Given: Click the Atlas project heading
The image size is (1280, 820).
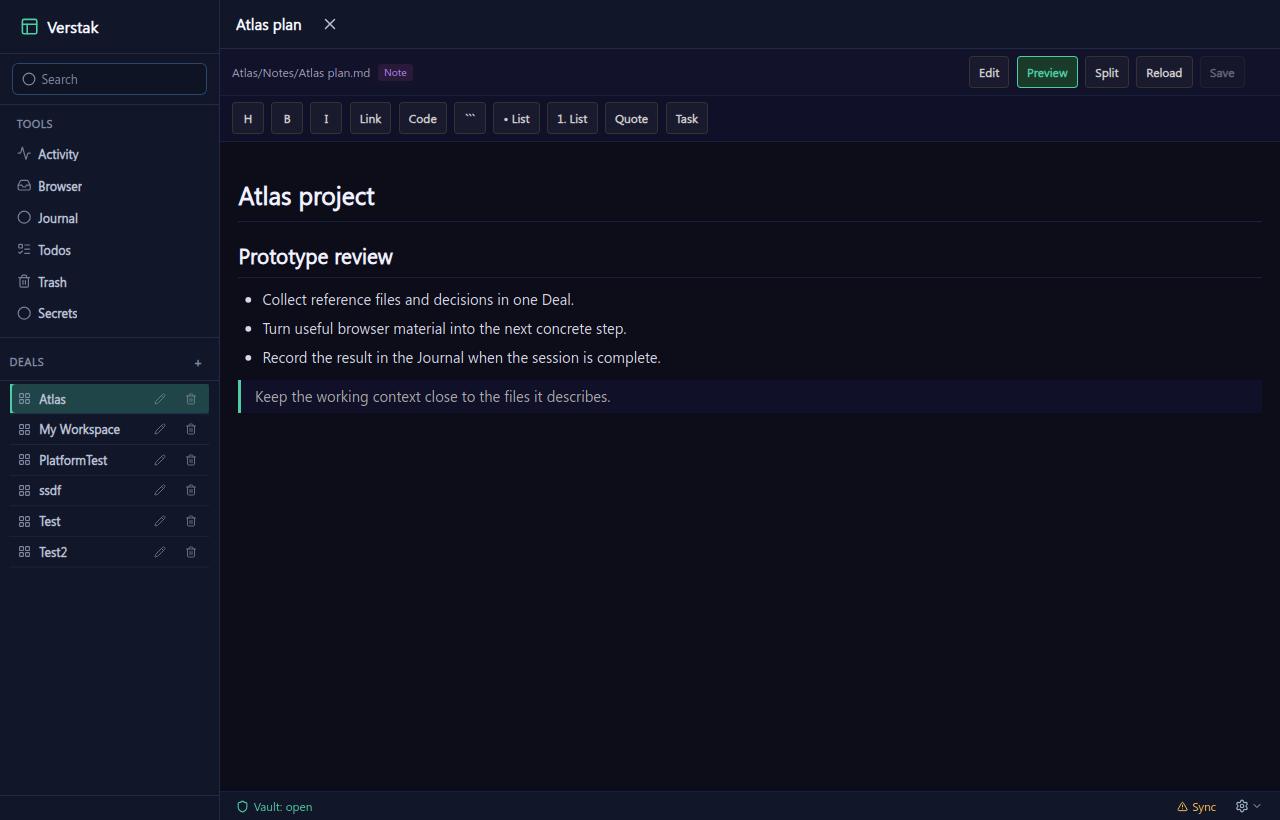Looking at the screenshot, I should click(x=306, y=196).
